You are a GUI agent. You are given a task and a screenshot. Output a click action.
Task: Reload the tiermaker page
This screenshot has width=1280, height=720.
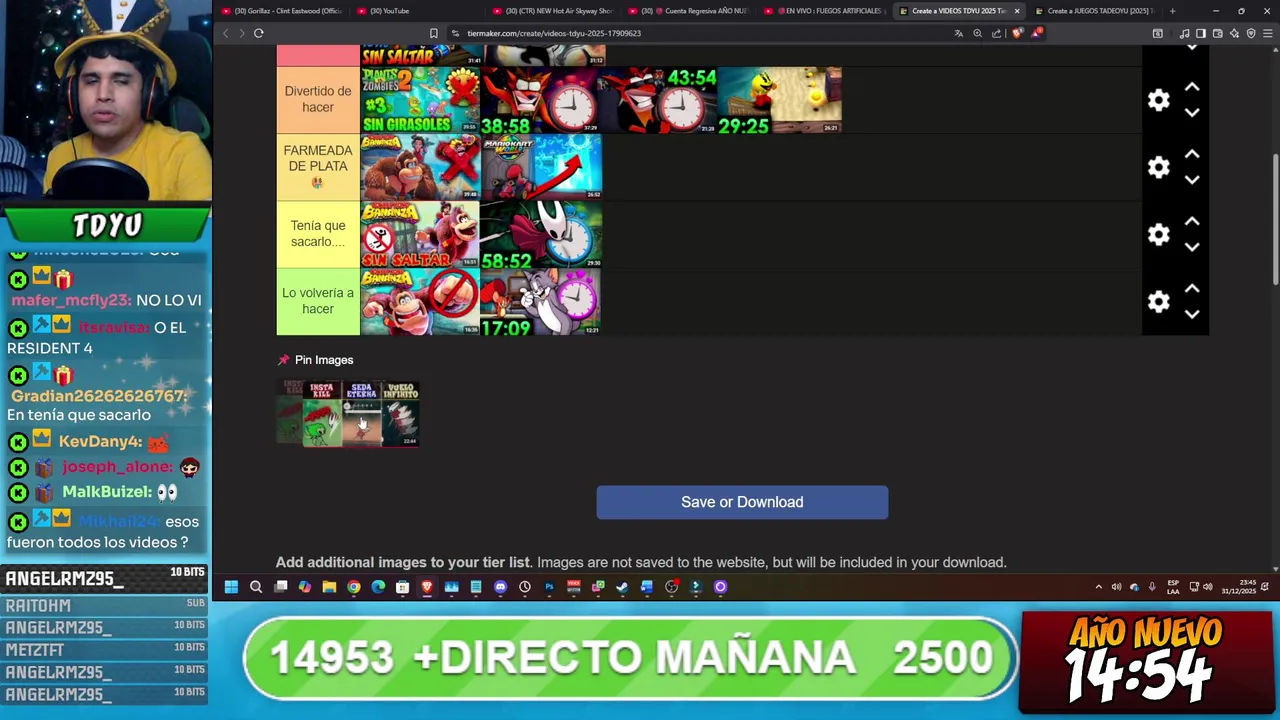[258, 33]
